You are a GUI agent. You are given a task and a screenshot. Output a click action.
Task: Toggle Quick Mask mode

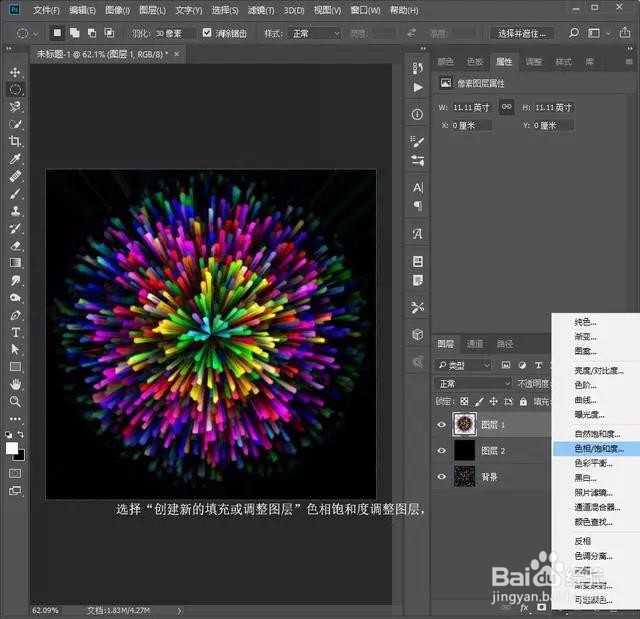tap(15, 473)
